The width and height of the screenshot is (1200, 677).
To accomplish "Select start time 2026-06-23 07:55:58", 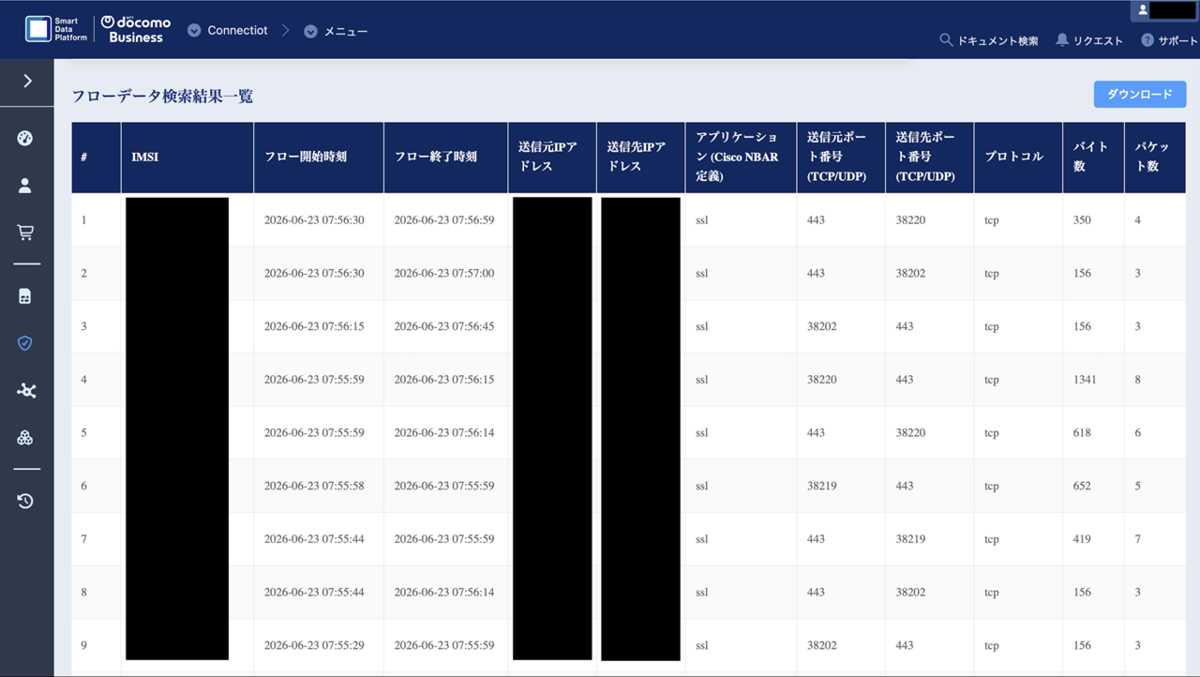I will [x=314, y=486].
